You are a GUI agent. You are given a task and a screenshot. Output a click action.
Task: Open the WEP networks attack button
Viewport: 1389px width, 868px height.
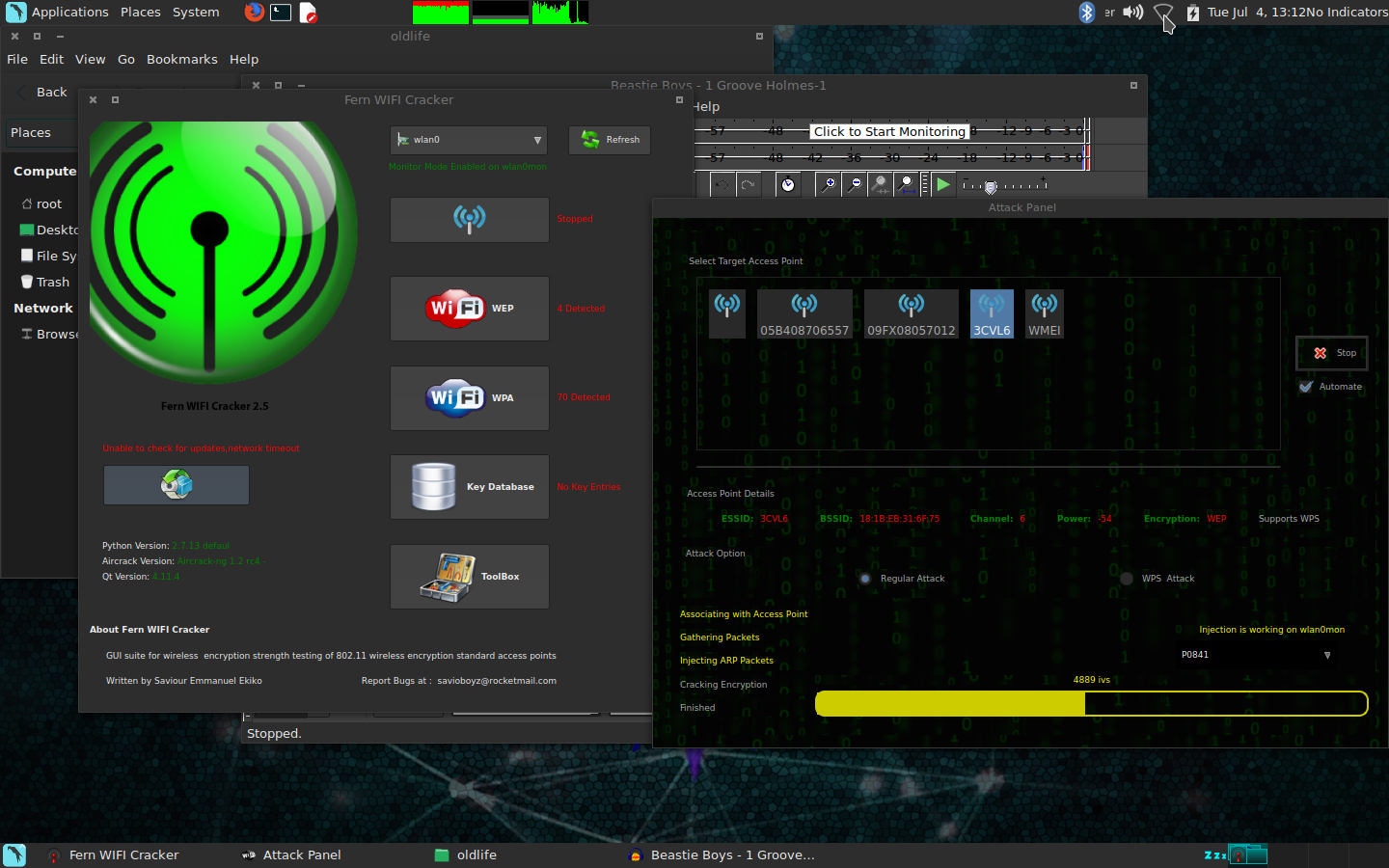470,309
